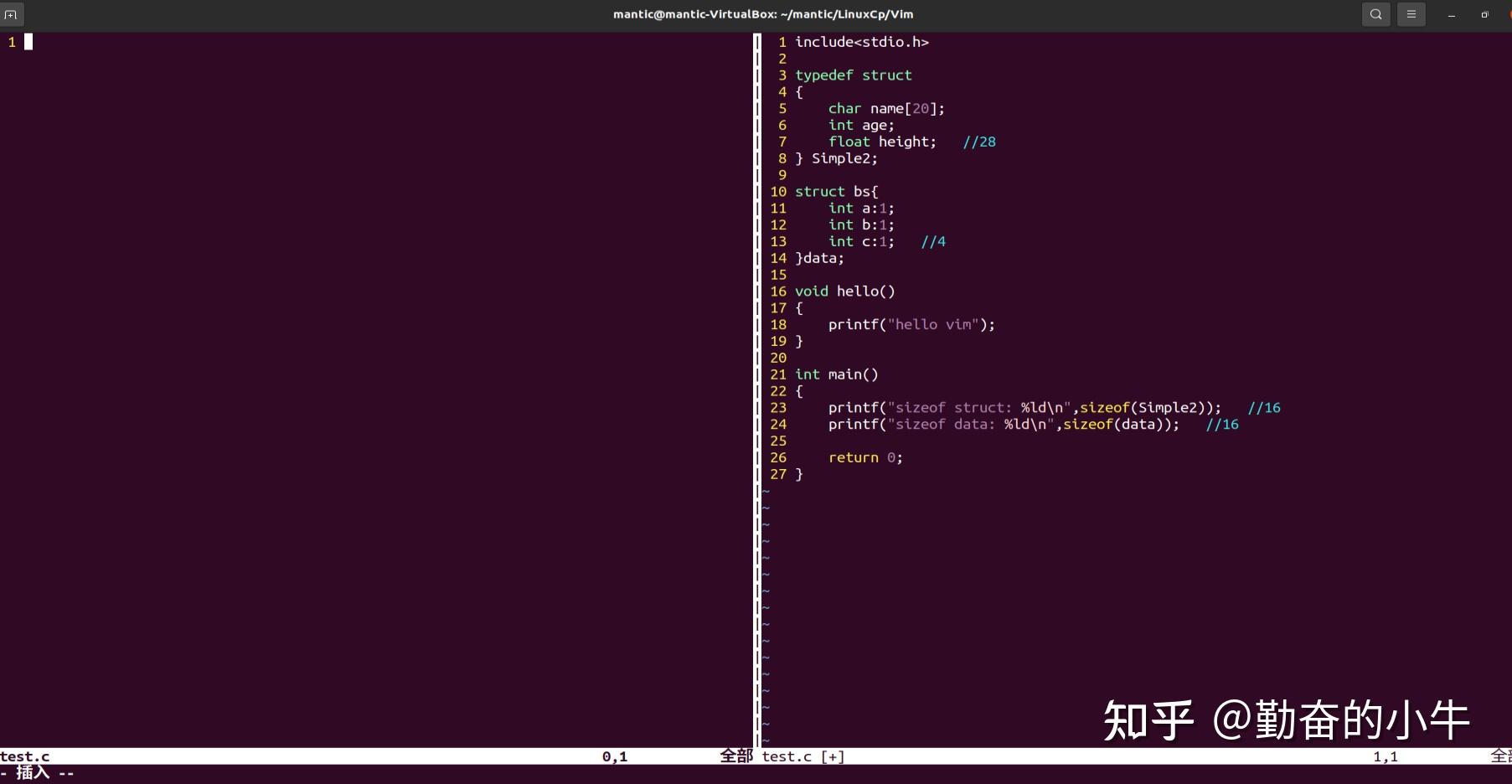Click the close button at top right
Image resolution: width=1512 pixels, height=784 pixels.
(x=1508, y=14)
